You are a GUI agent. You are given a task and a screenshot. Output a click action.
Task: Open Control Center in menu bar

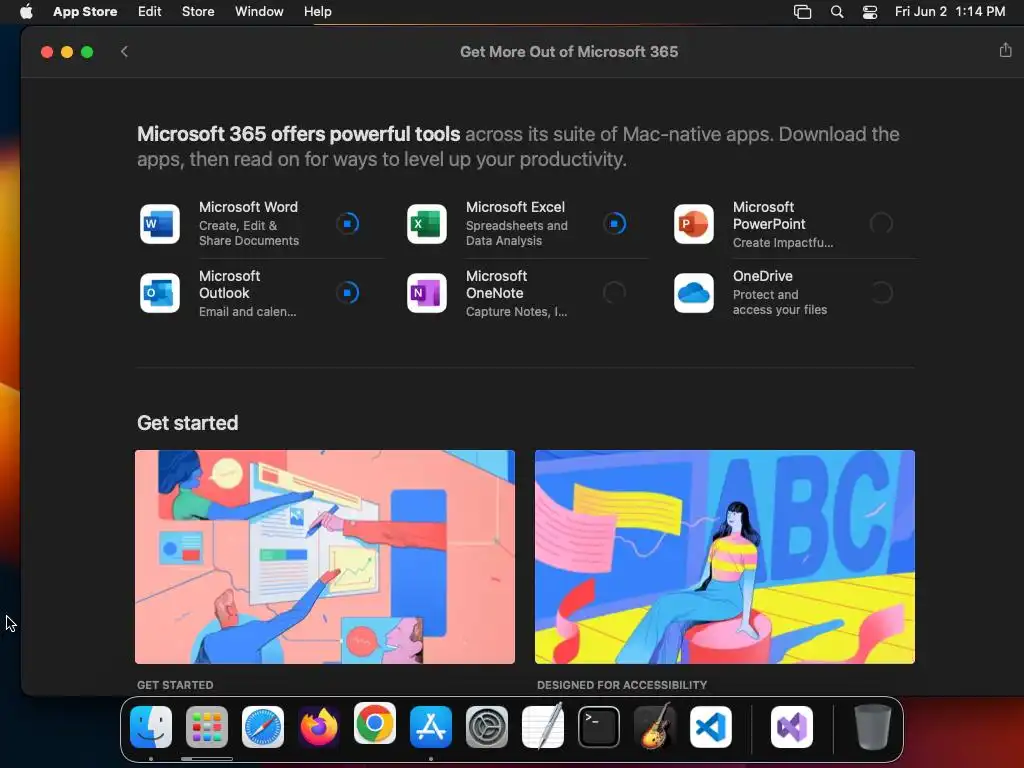[870, 12]
